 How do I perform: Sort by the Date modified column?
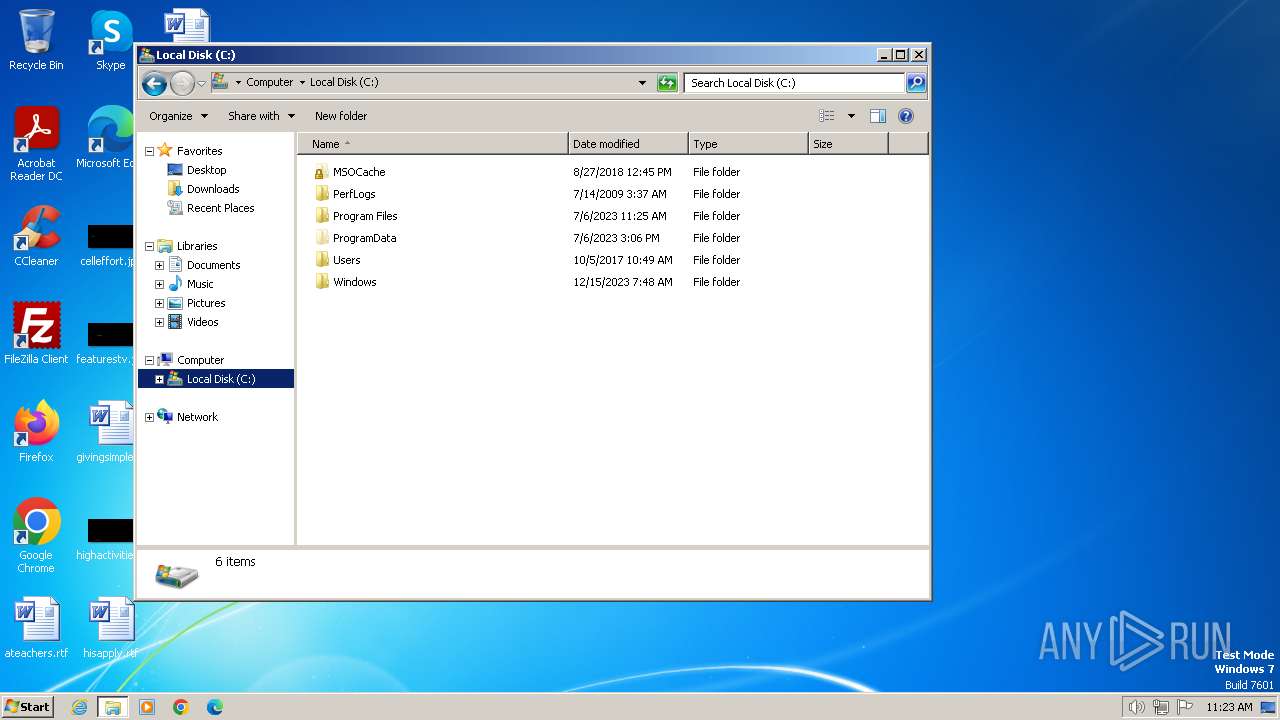tap(628, 144)
